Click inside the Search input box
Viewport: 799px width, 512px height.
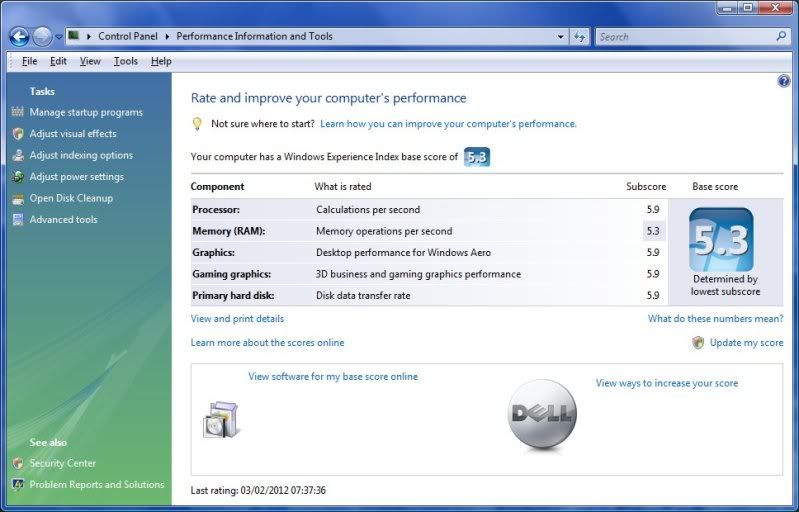pyautogui.click(x=685, y=37)
